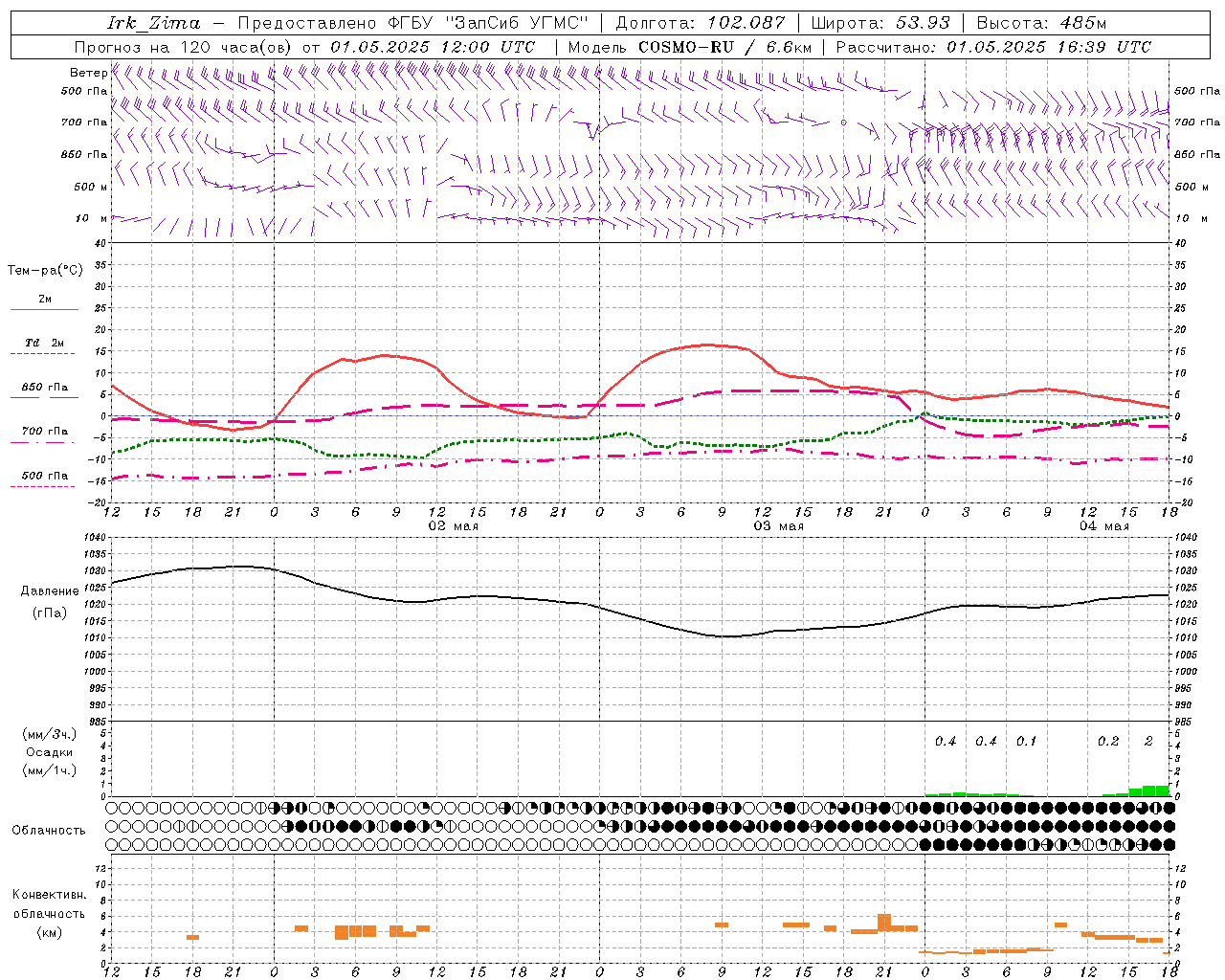Click the 850 гПа temperature legend entry

pos(45,388)
